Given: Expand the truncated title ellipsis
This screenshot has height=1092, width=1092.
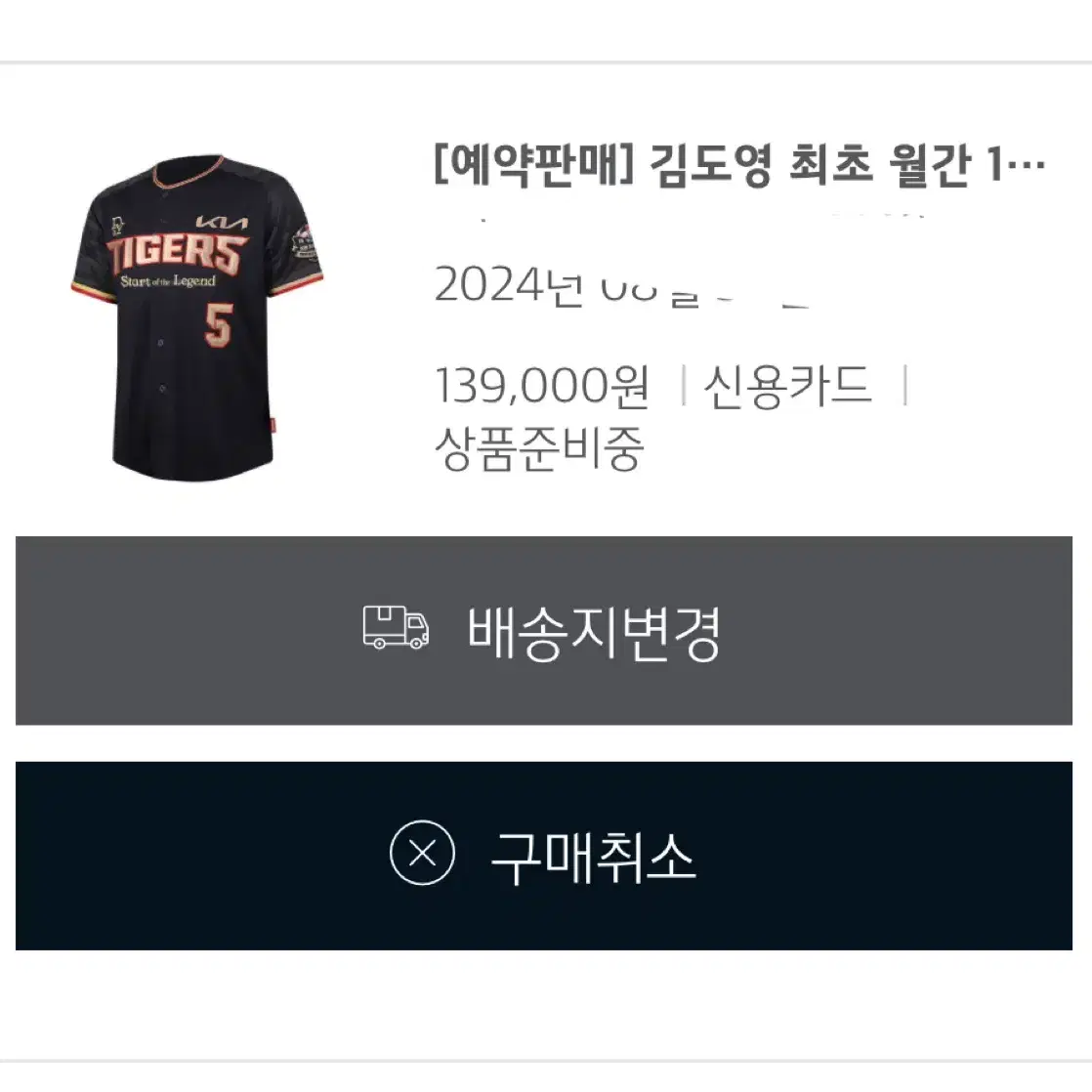Looking at the screenshot, I should pos(1028,166).
